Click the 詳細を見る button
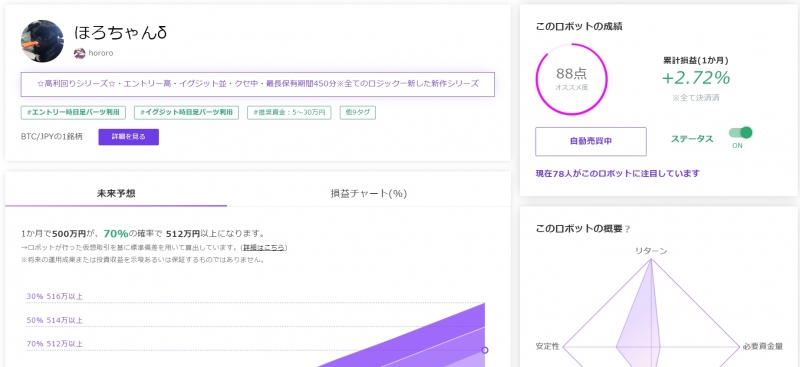 coord(129,137)
